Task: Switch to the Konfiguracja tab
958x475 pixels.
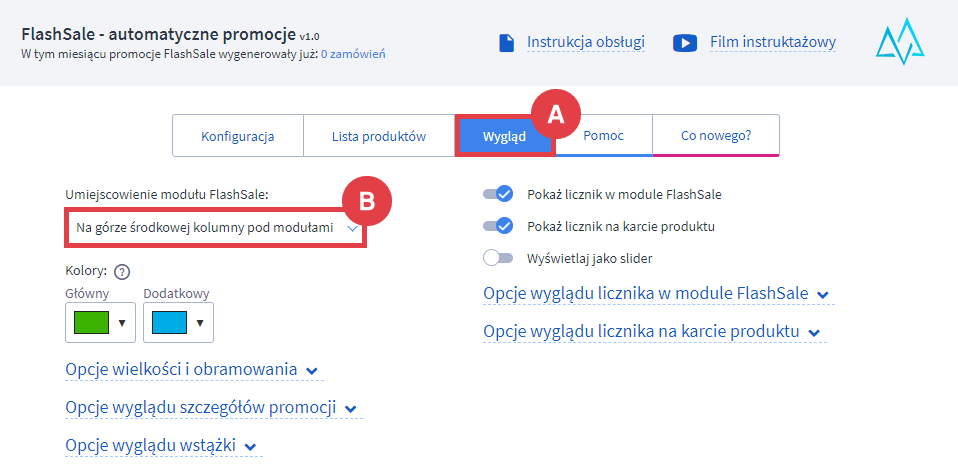Action: coord(237,136)
